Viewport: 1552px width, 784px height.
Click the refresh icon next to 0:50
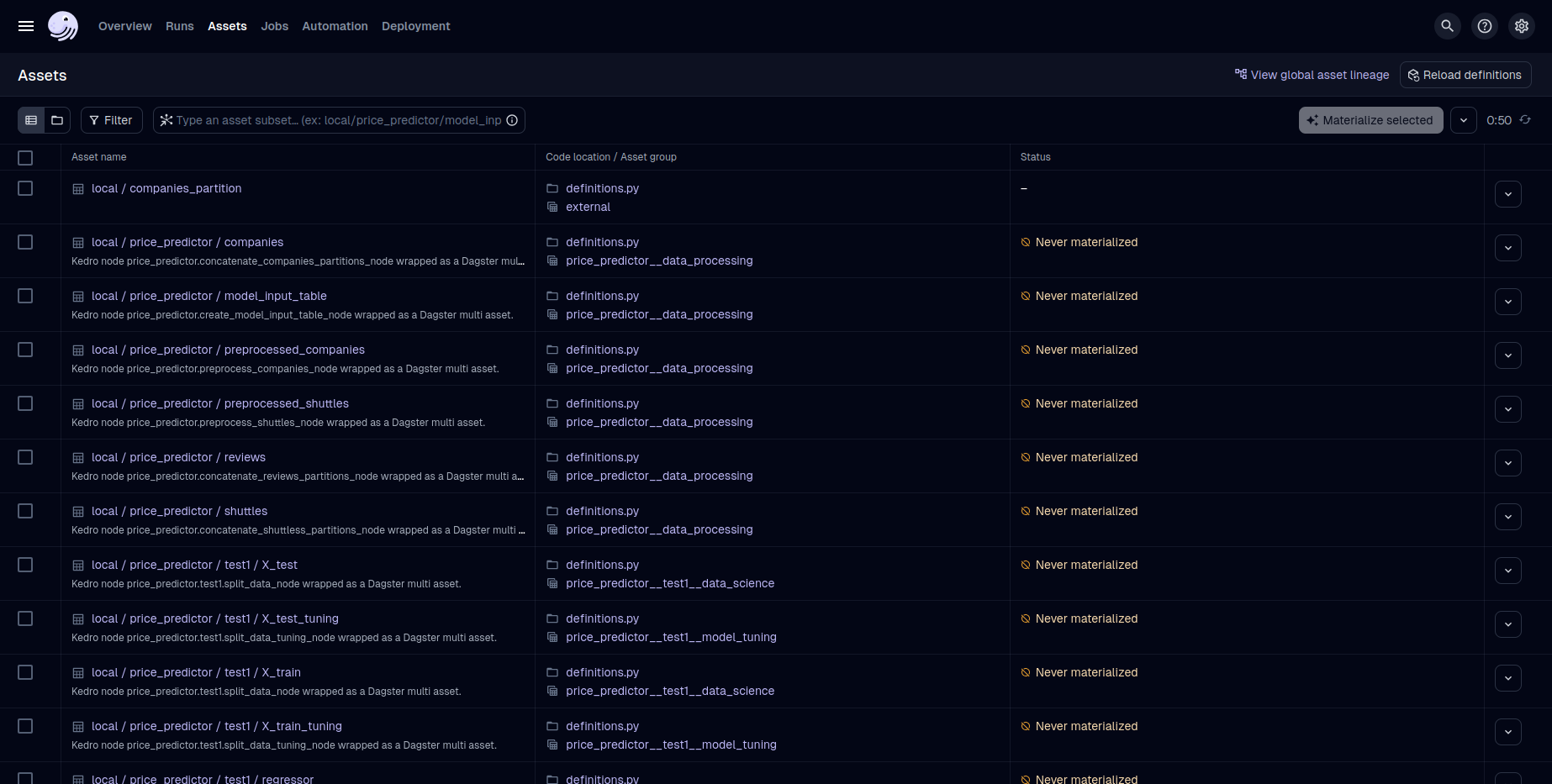coord(1525,120)
